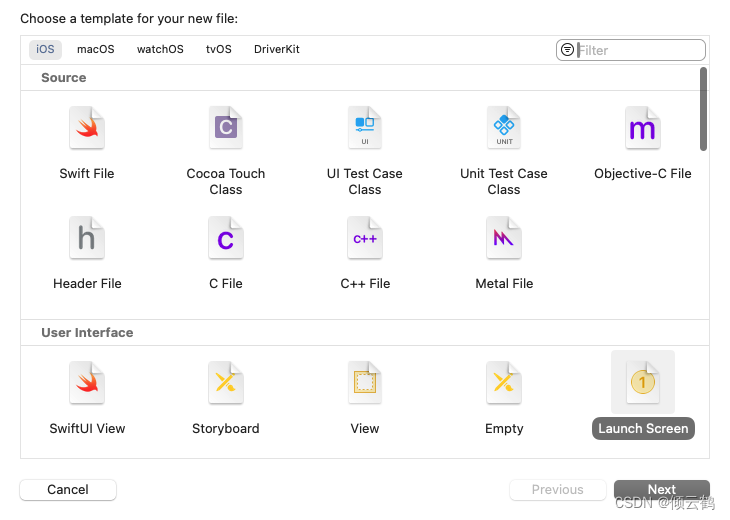Select the Header File template icon
Screen dimensions: 730x520
[x=87, y=237]
